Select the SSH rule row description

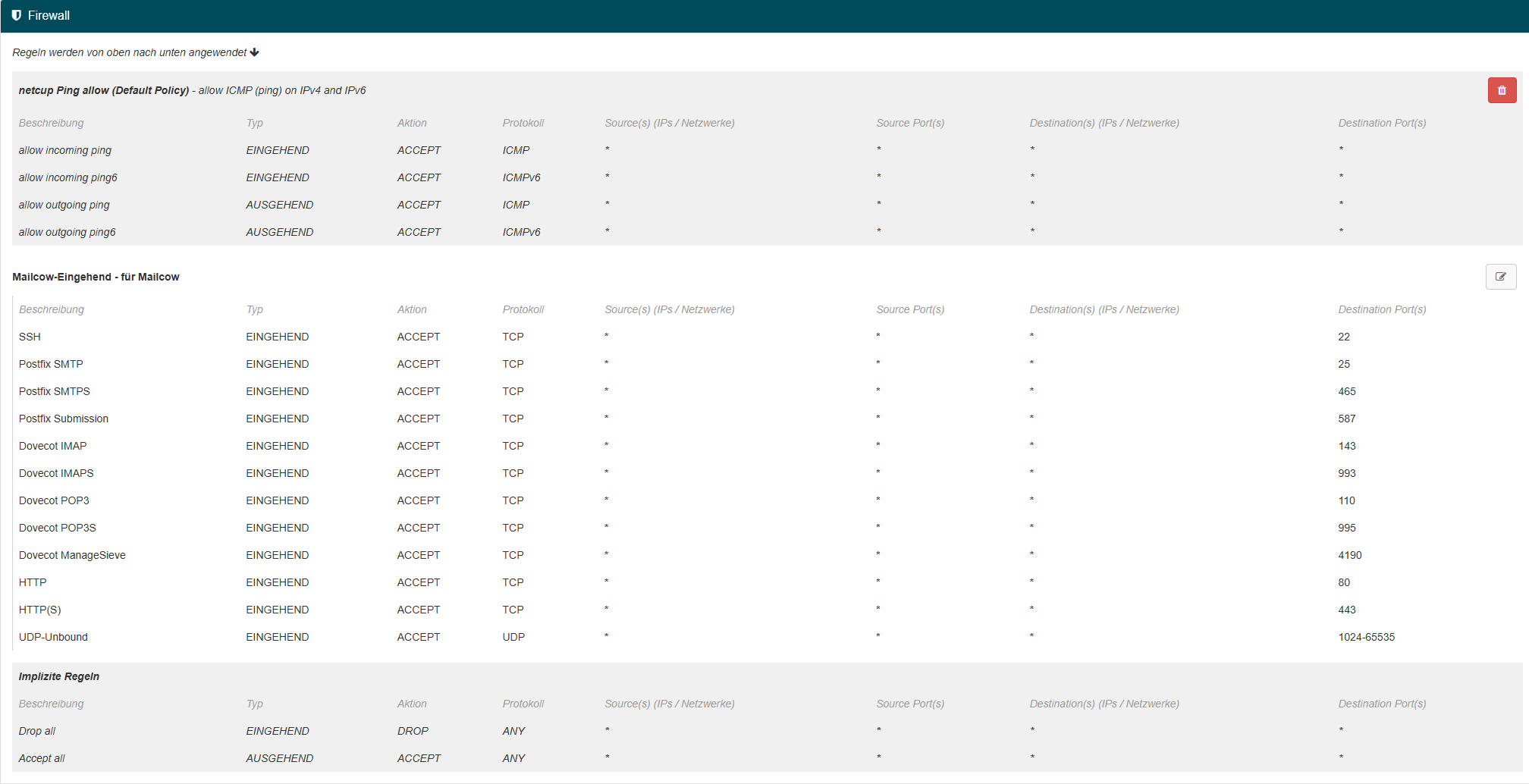30,337
